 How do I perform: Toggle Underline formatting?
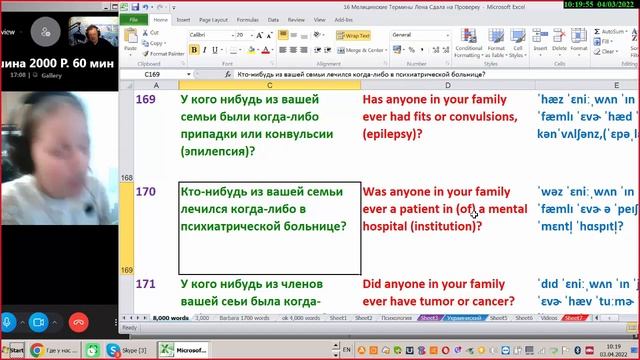click(214, 50)
